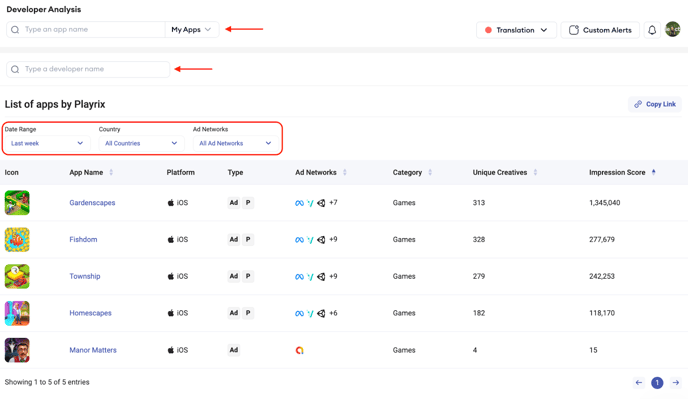The width and height of the screenshot is (688, 399).
Task: Click the Apple iOS icon in Gardenscapes row
Action: click(x=171, y=202)
